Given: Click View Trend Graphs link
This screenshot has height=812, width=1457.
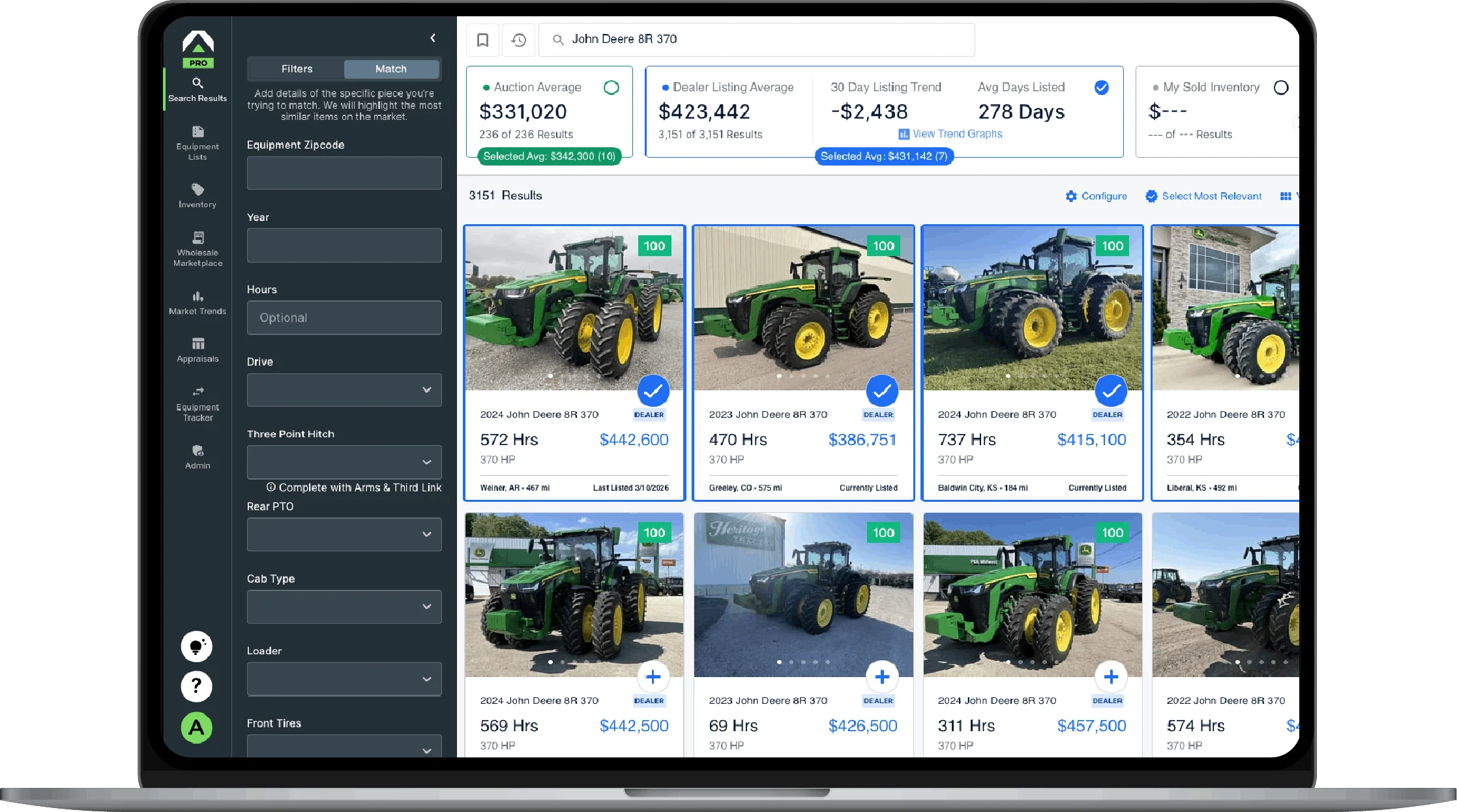Looking at the screenshot, I should (x=957, y=134).
